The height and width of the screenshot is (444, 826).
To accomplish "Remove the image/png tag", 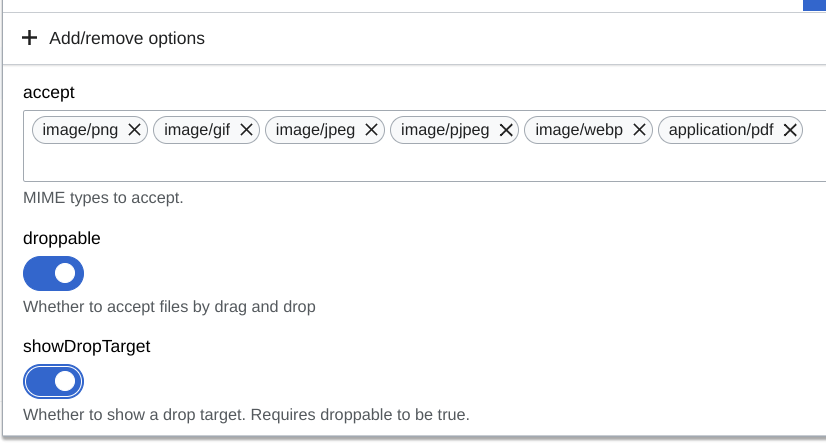I will [x=134, y=130].
